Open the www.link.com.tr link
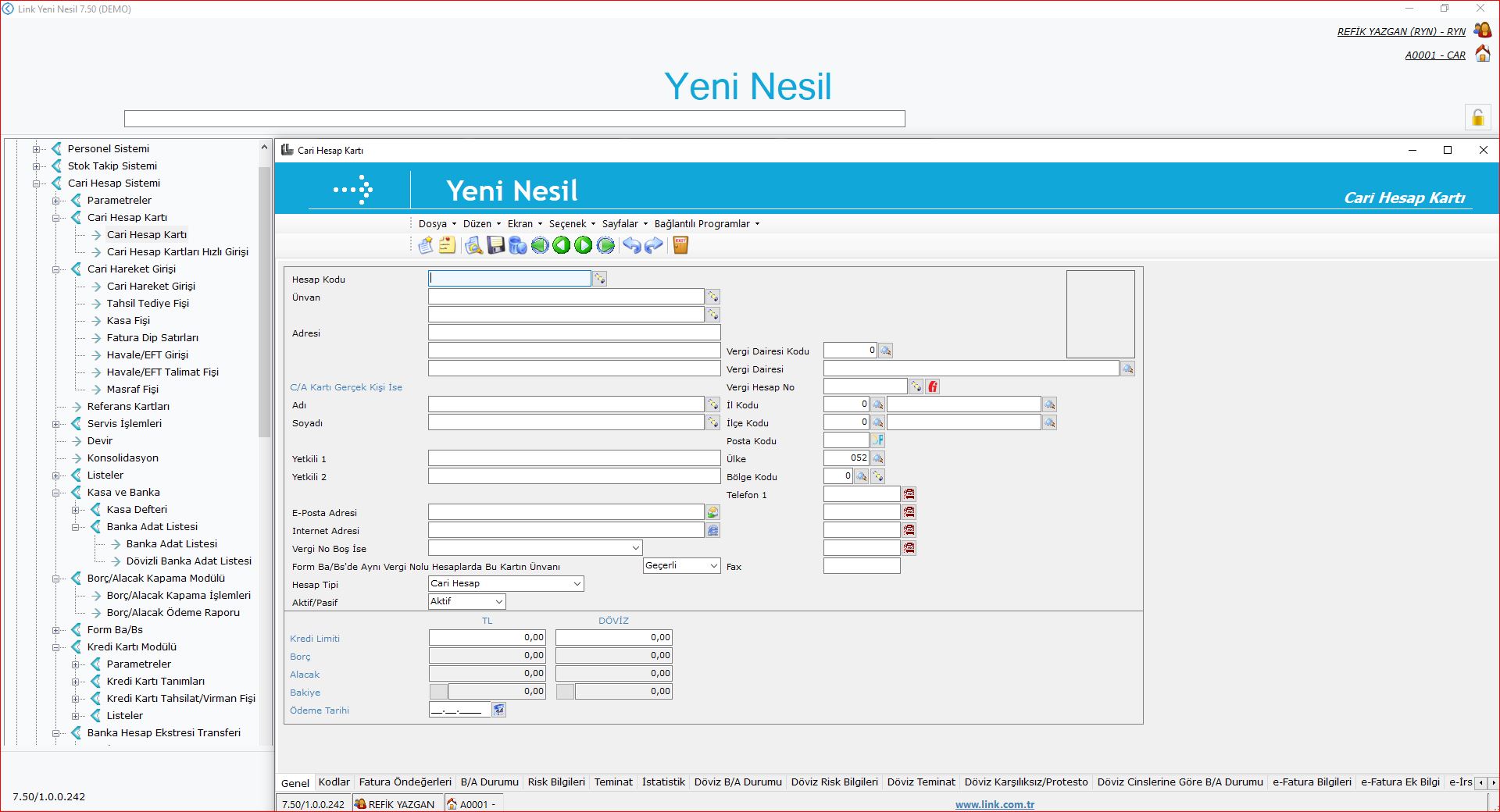This screenshot has width=1500, height=812. 994,804
